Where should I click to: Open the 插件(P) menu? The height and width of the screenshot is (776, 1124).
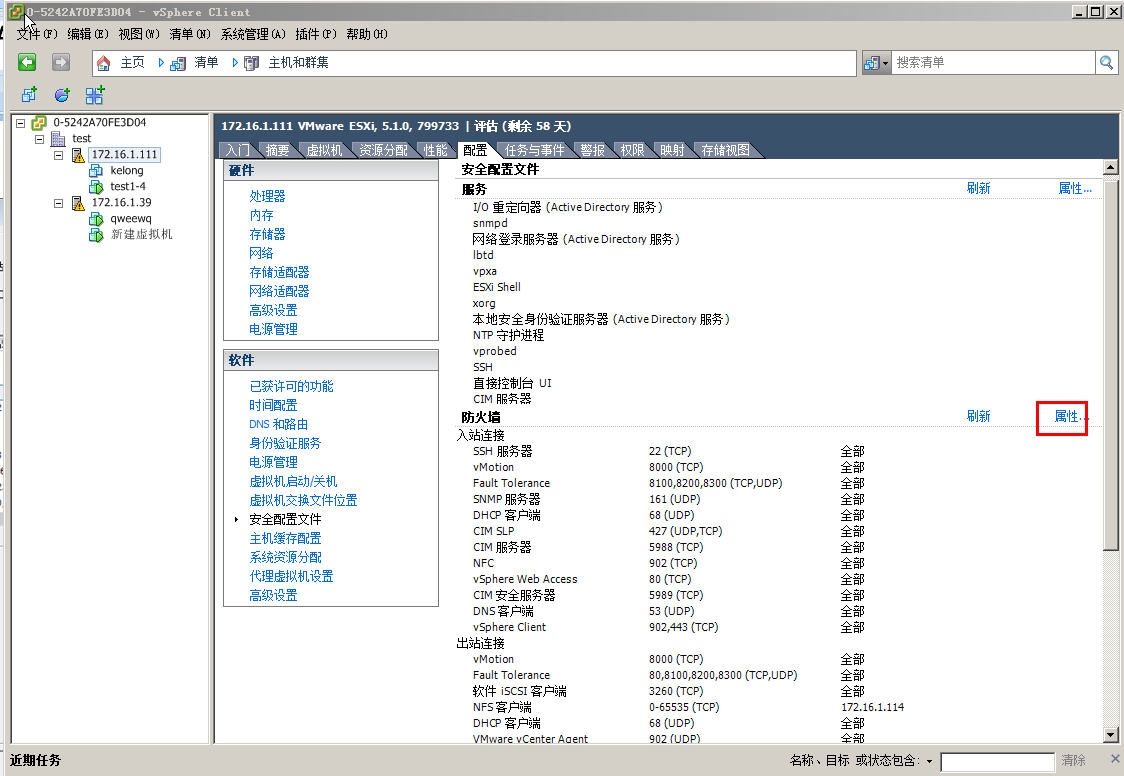tap(315, 34)
